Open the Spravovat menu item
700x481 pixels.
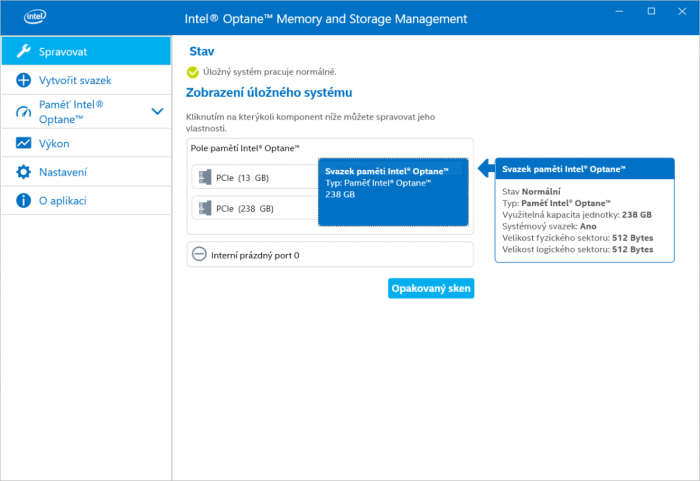62,51
